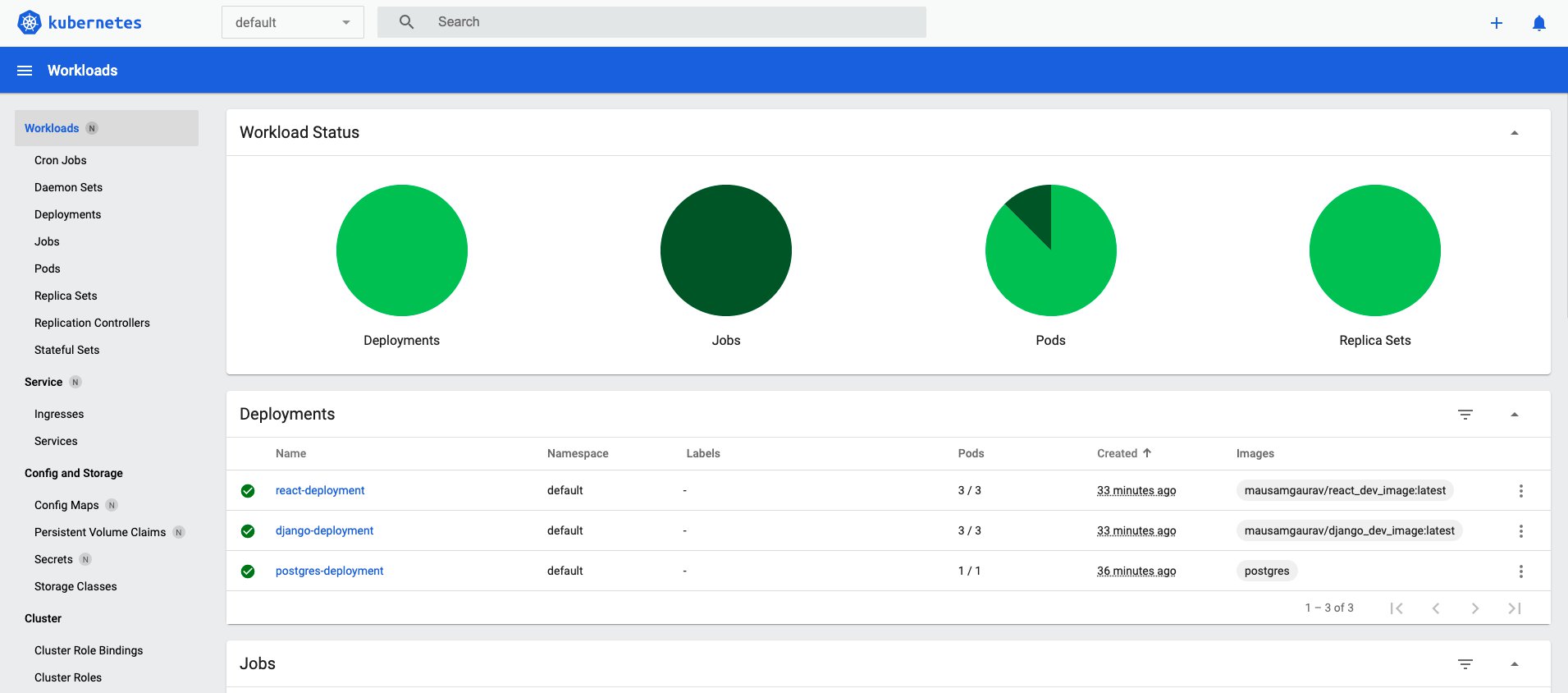The width and height of the screenshot is (1568, 693).
Task: Collapse the Jobs card
Action: tap(1514, 664)
